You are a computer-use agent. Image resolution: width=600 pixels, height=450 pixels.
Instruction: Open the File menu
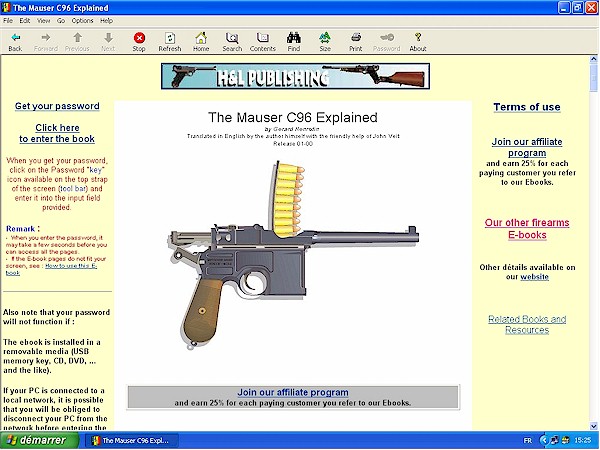(x=8, y=21)
